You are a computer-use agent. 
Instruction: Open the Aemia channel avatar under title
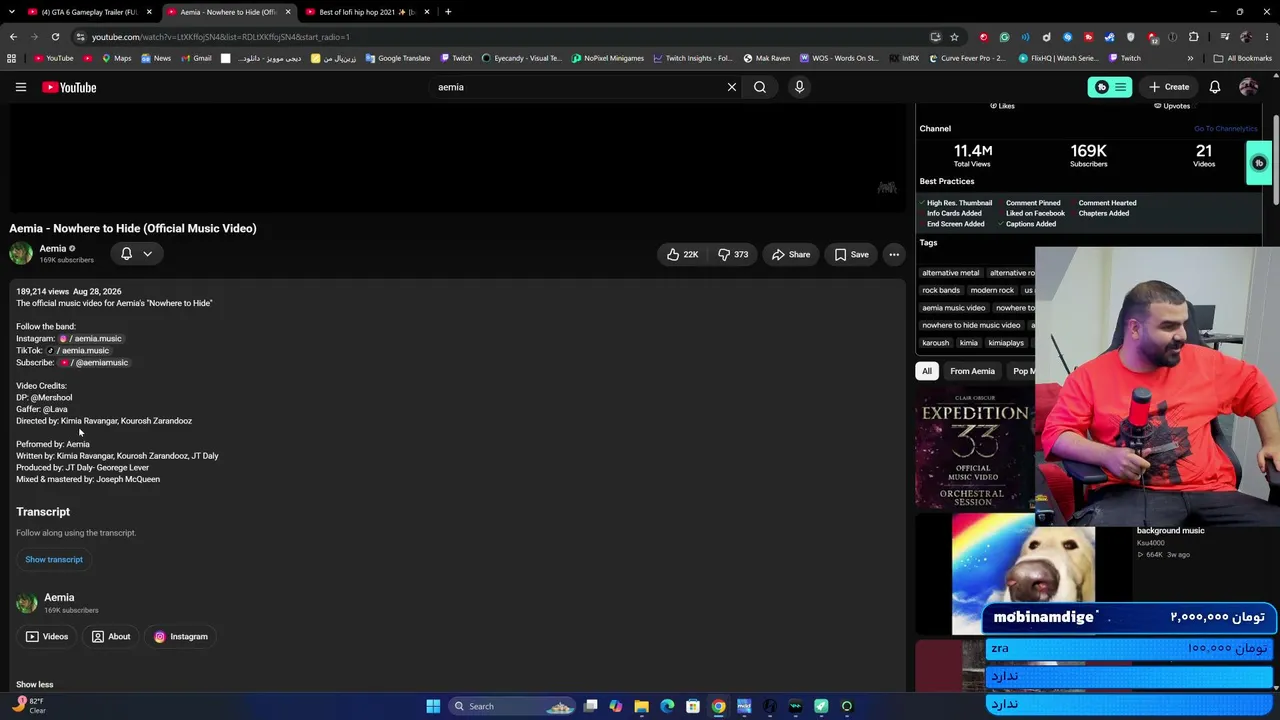21,253
